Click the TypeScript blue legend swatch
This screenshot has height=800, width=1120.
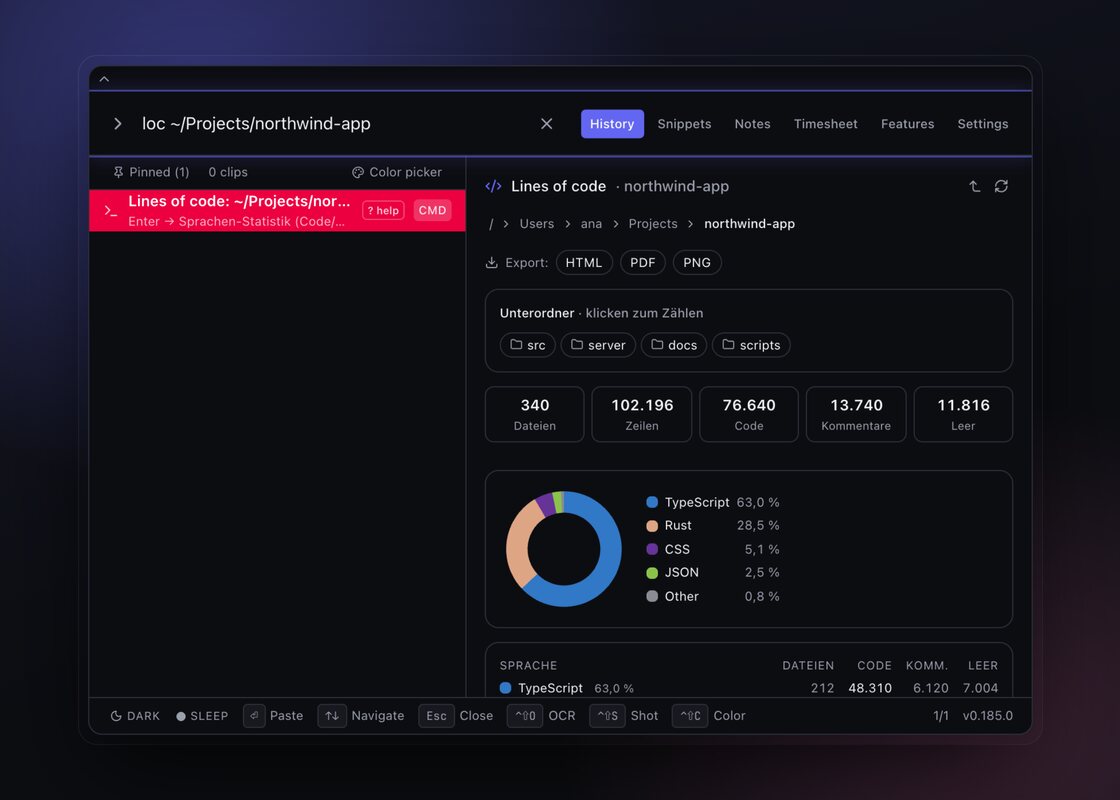(x=652, y=502)
